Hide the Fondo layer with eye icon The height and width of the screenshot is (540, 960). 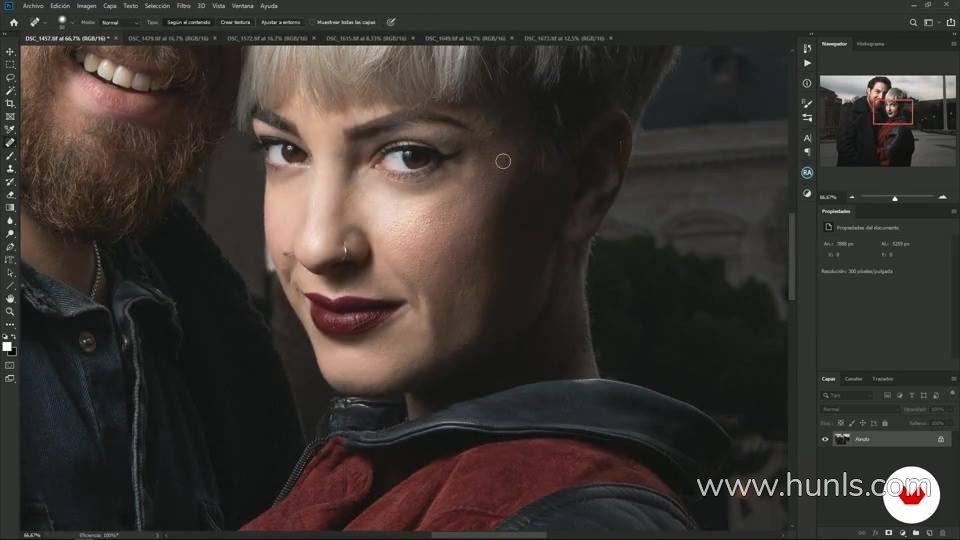pyautogui.click(x=825, y=439)
